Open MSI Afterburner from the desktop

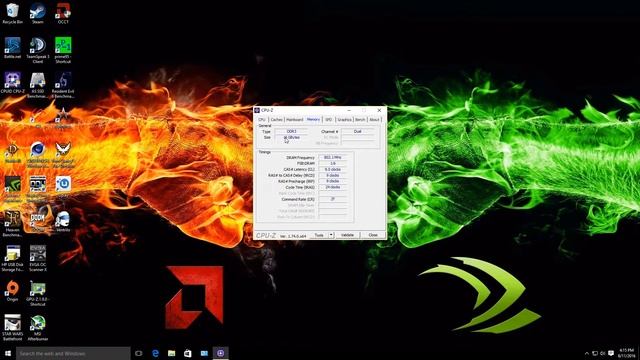(x=38, y=328)
